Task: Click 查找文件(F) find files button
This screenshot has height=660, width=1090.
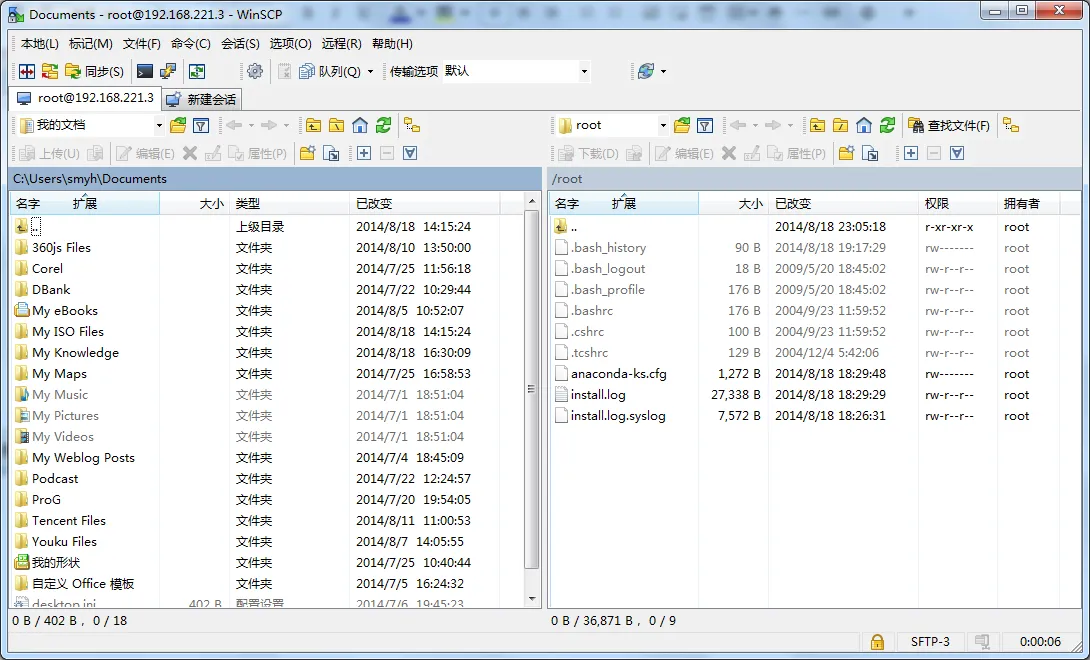Action: pos(950,125)
